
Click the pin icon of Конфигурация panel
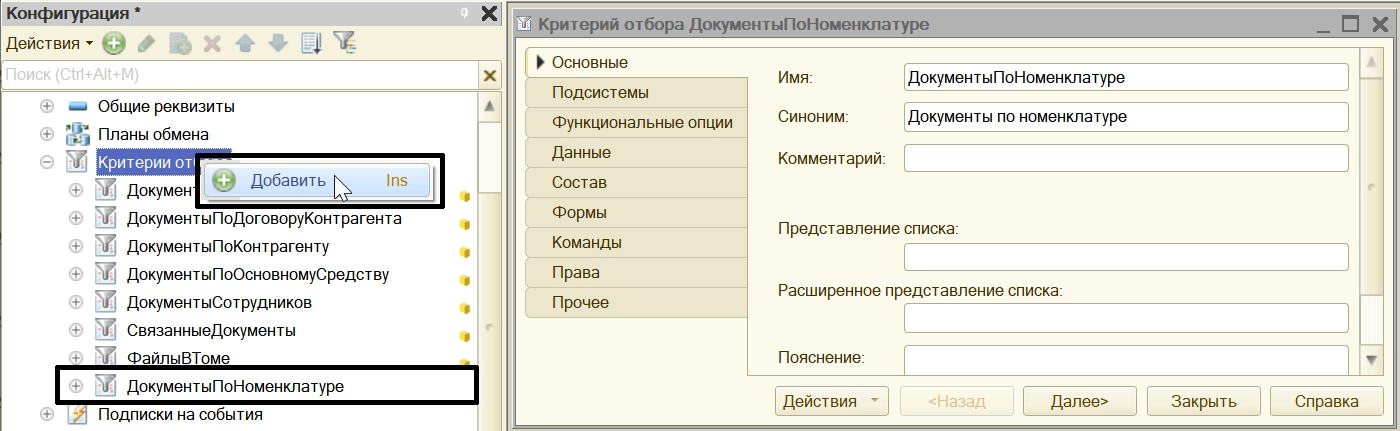pos(464,13)
